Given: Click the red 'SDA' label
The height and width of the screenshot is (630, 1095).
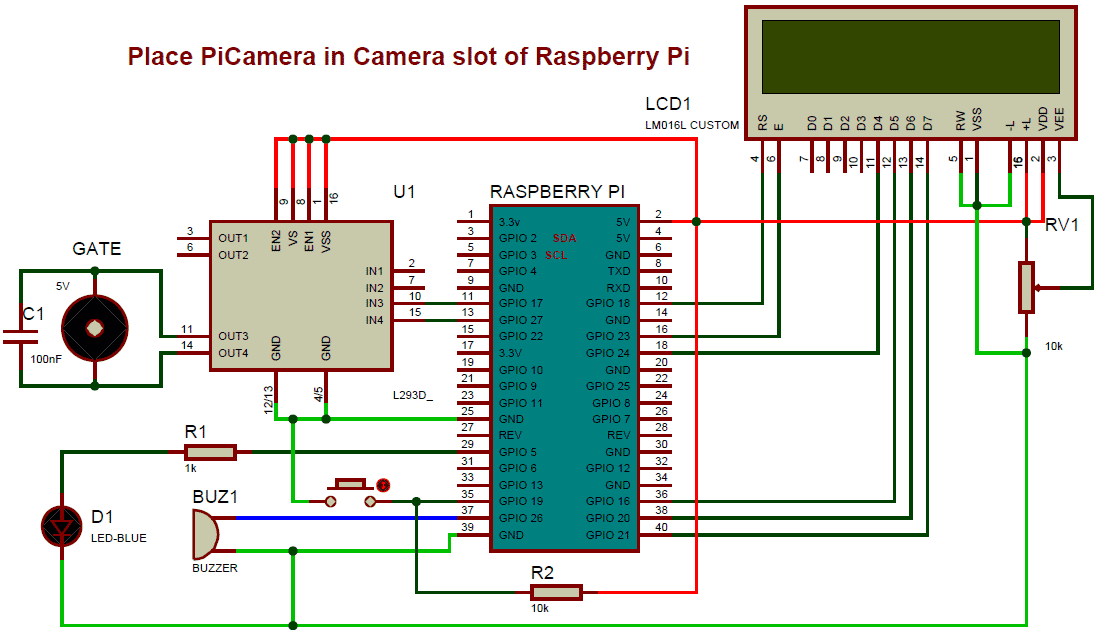Looking at the screenshot, I should click(564, 238).
